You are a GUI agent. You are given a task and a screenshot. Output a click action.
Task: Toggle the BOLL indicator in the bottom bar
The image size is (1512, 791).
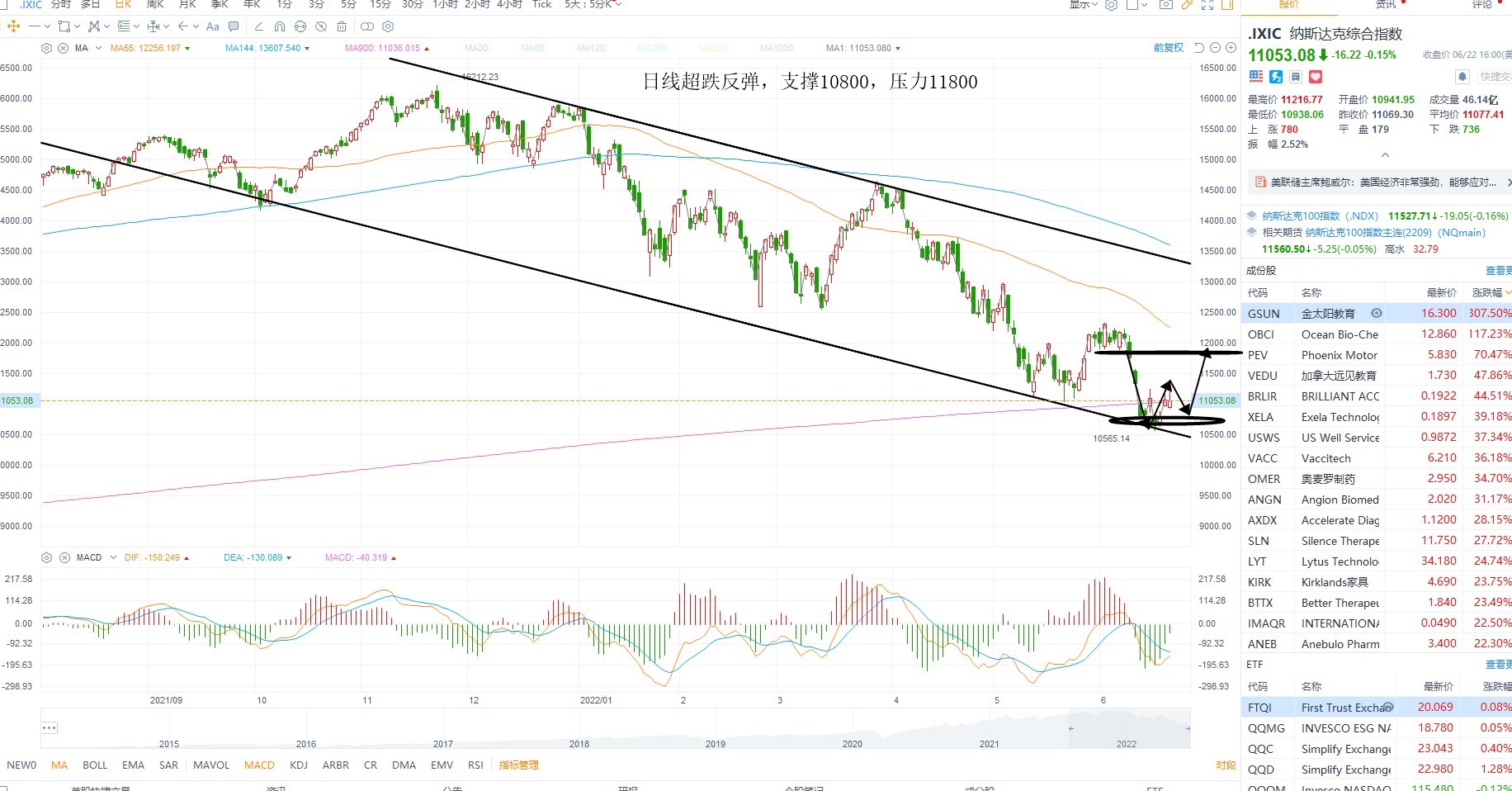coord(95,765)
